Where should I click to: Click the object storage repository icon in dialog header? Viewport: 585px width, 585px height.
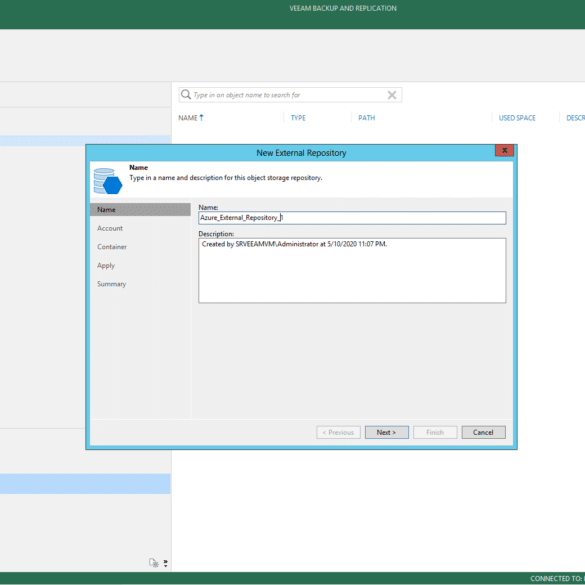tap(108, 181)
